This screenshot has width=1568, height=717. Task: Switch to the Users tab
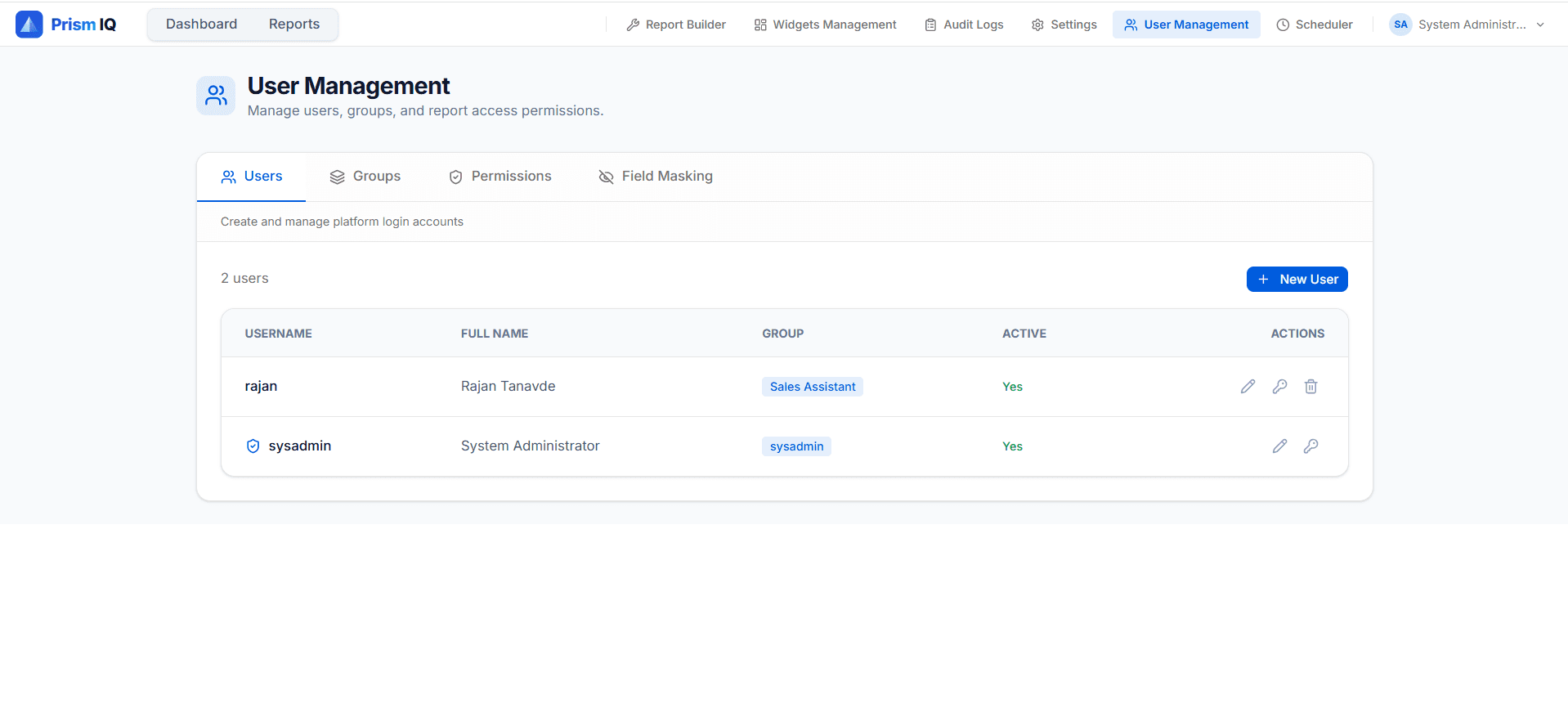[252, 177]
